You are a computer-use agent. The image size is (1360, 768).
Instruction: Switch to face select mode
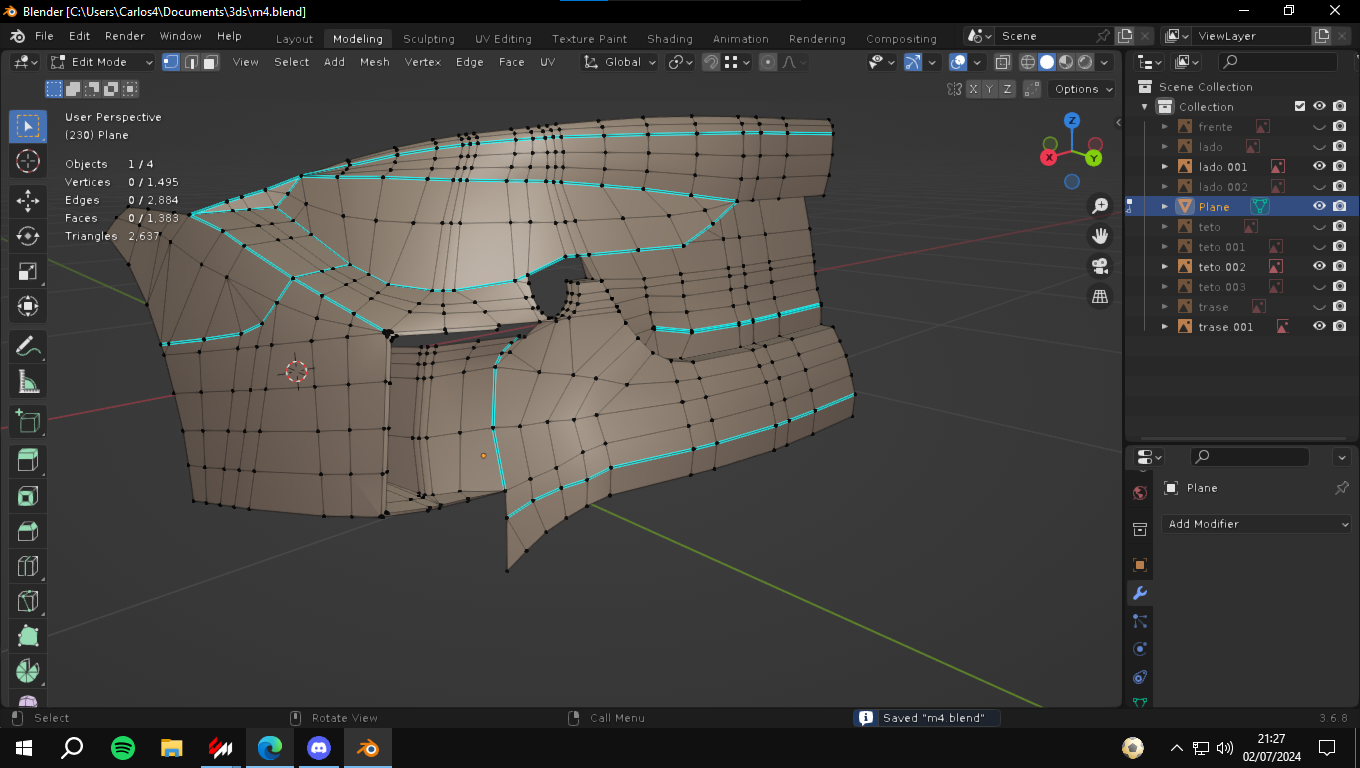(x=210, y=62)
